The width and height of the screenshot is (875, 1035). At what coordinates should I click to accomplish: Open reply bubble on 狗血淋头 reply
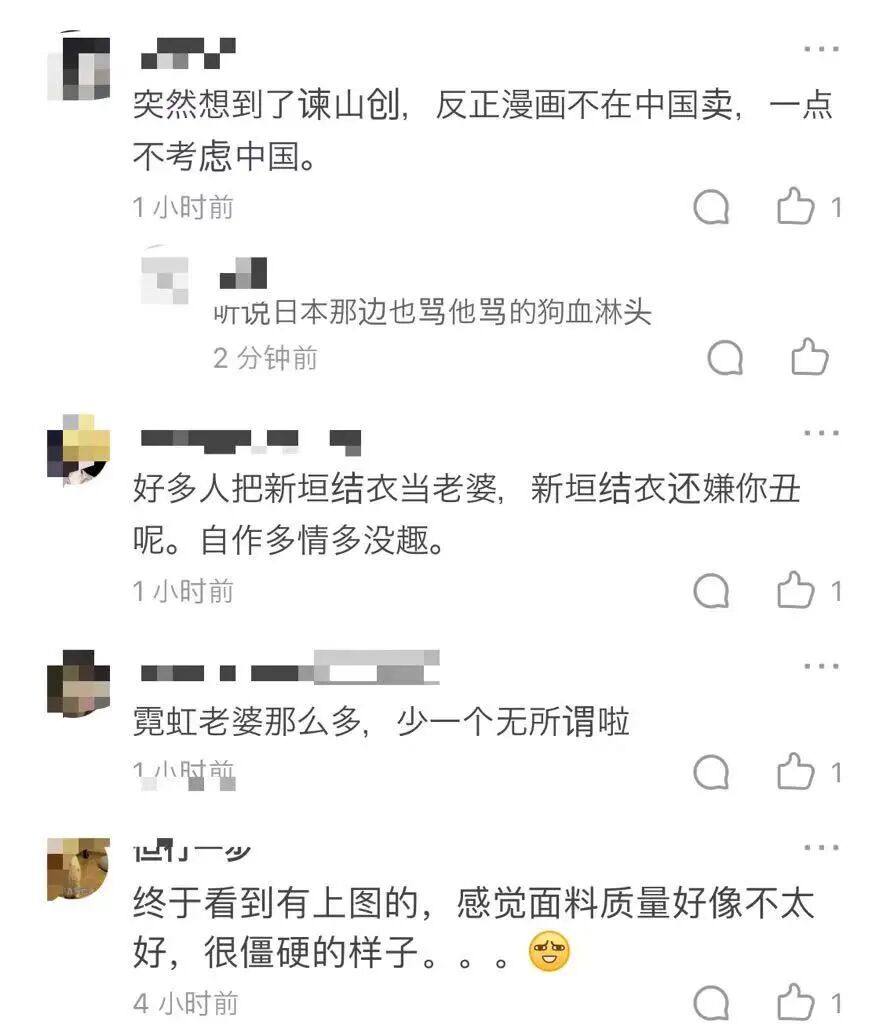pyautogui.click(x=725, y=358)
